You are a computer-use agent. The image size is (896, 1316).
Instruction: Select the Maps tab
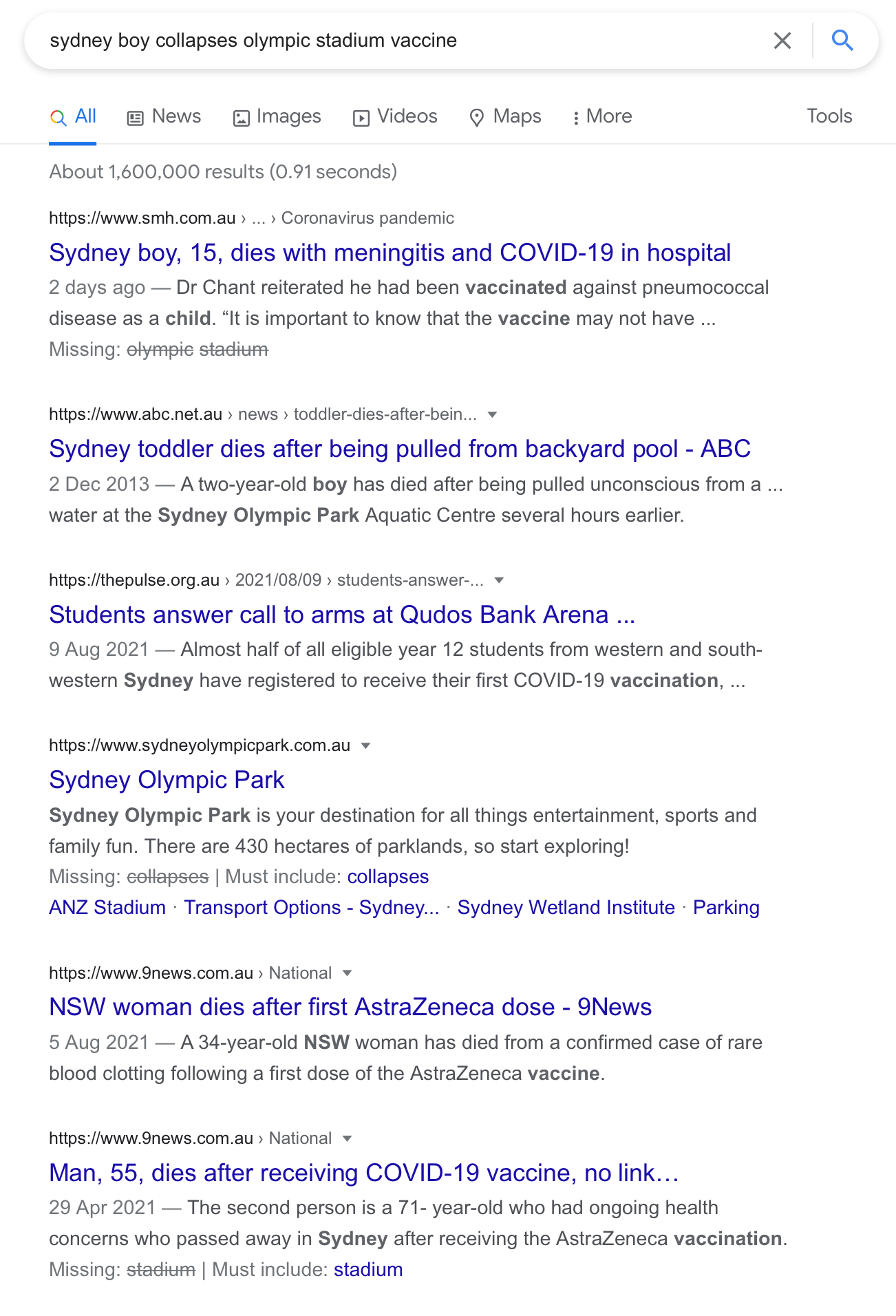click(x=505, y=116)
